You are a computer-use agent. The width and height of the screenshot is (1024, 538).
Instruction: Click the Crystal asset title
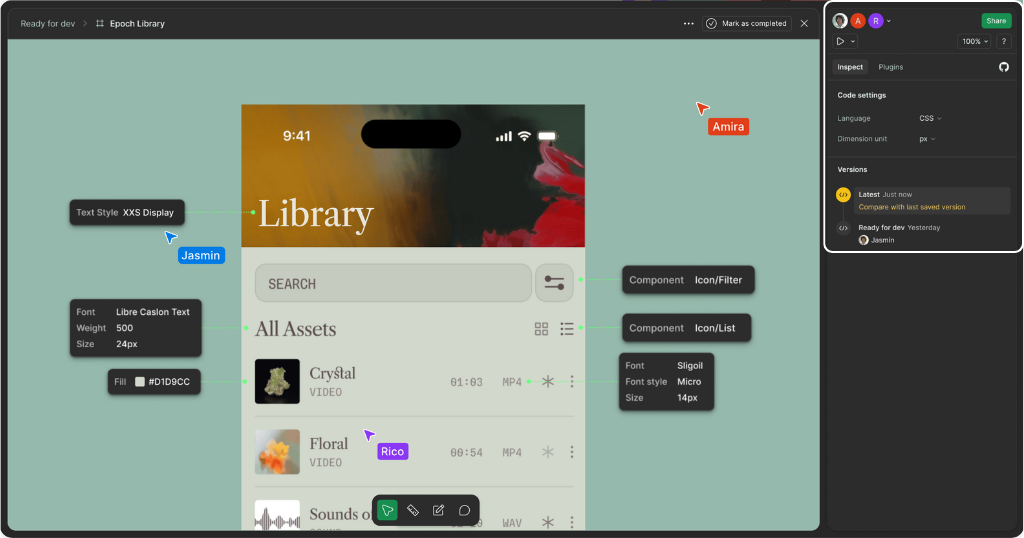332,373
